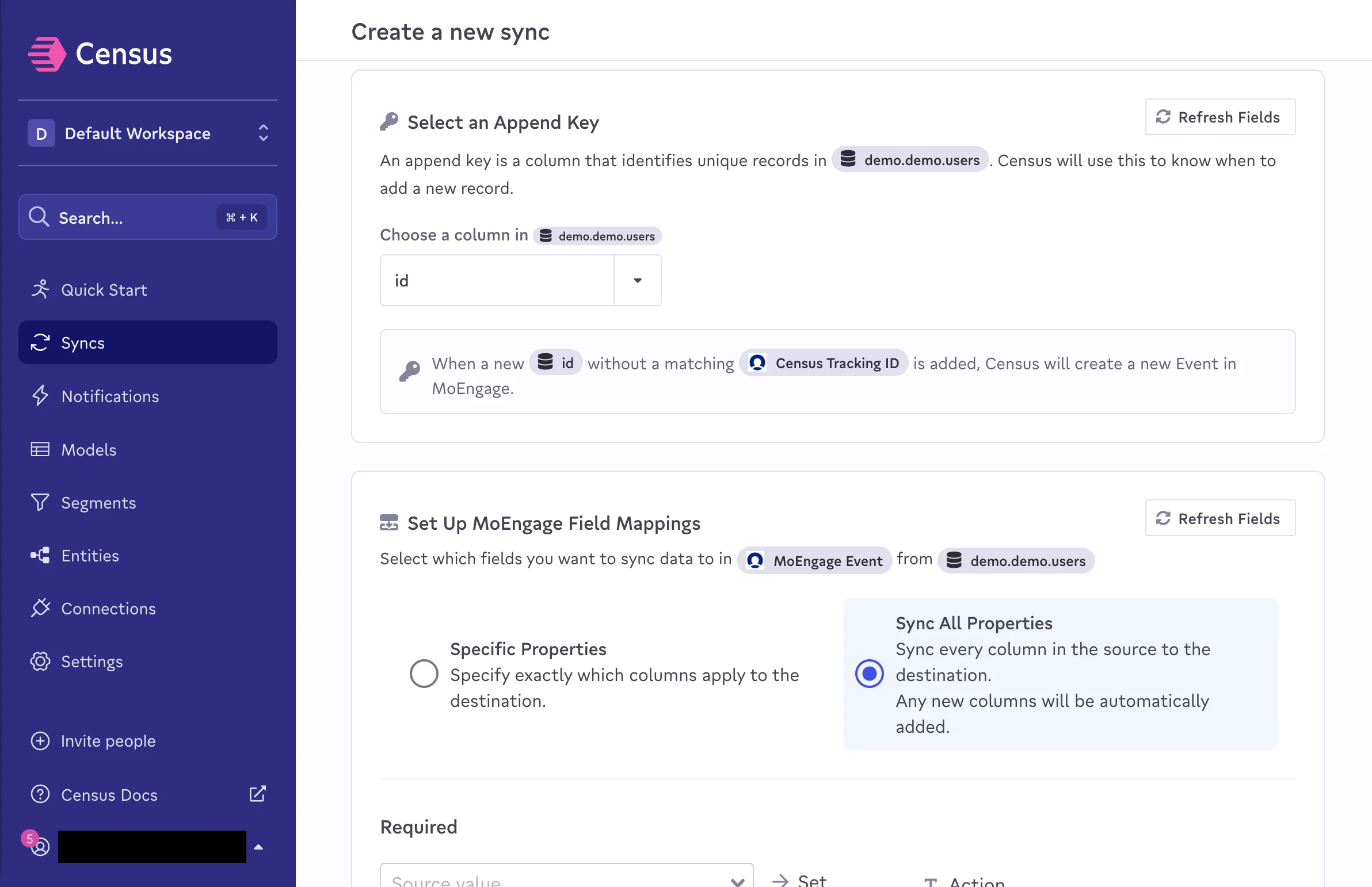Select Specific Properties radio option
1372x887 pixels.
click(x=424, y=674)
